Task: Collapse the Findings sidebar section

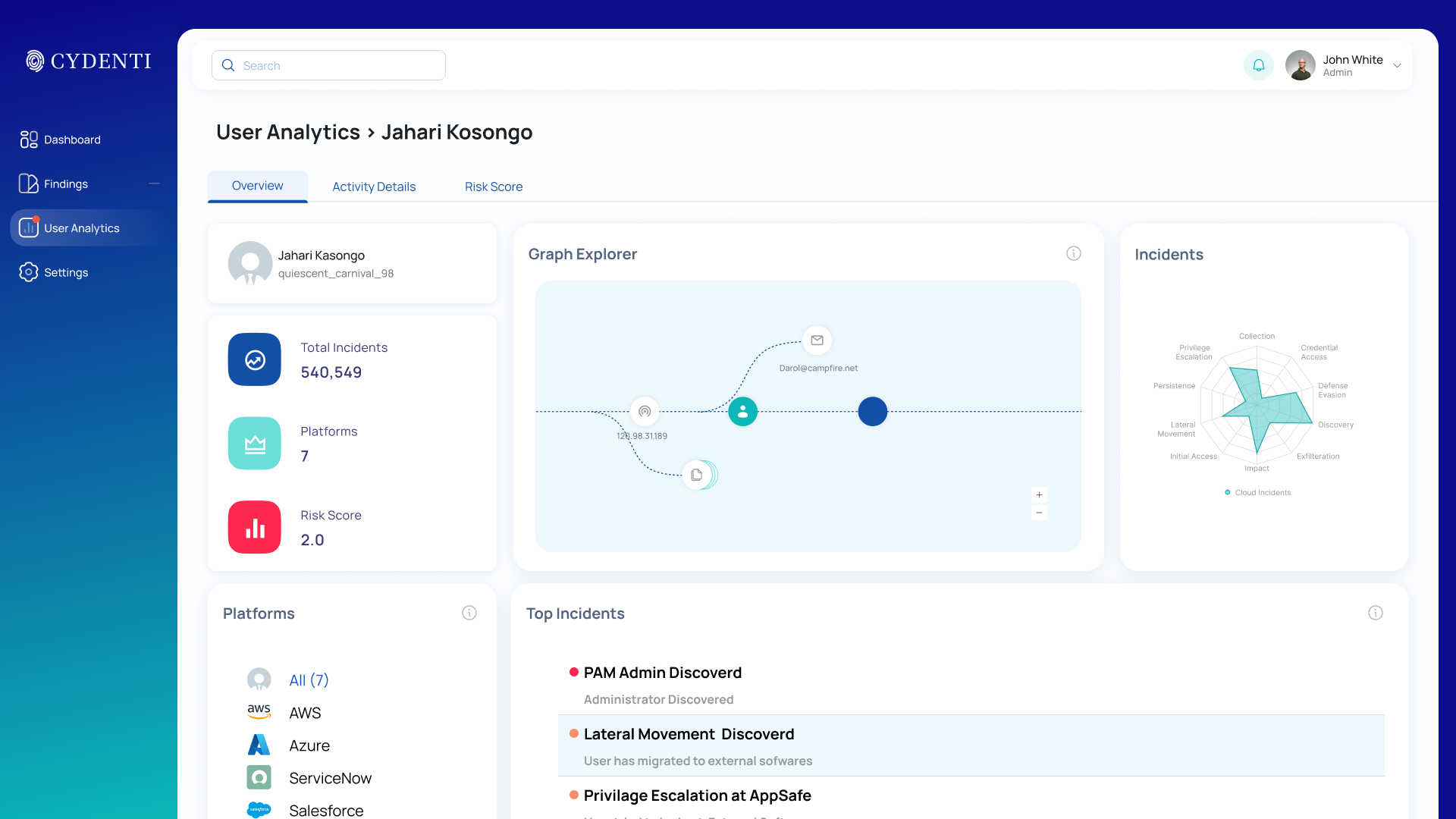Action: (154, 184)
